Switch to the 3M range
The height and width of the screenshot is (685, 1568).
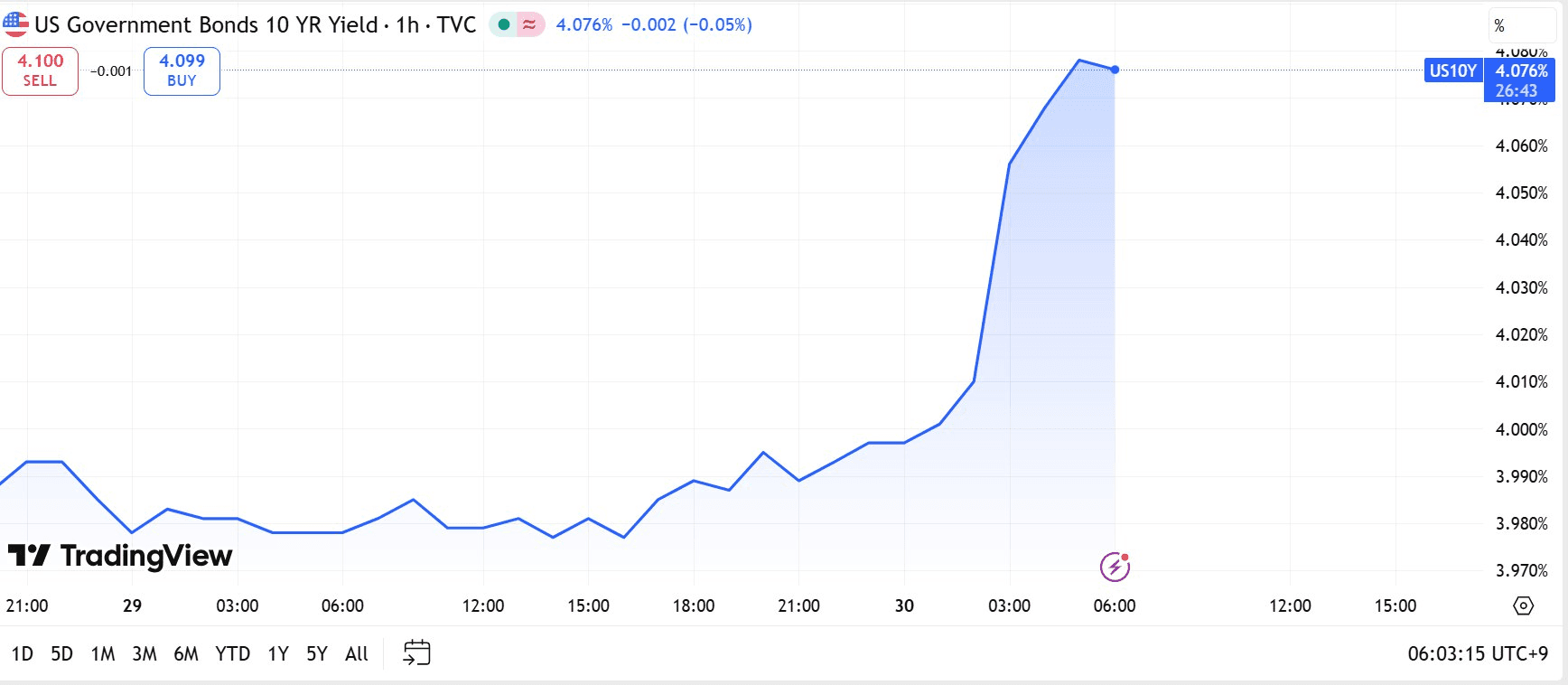click(x=145, y=653)
